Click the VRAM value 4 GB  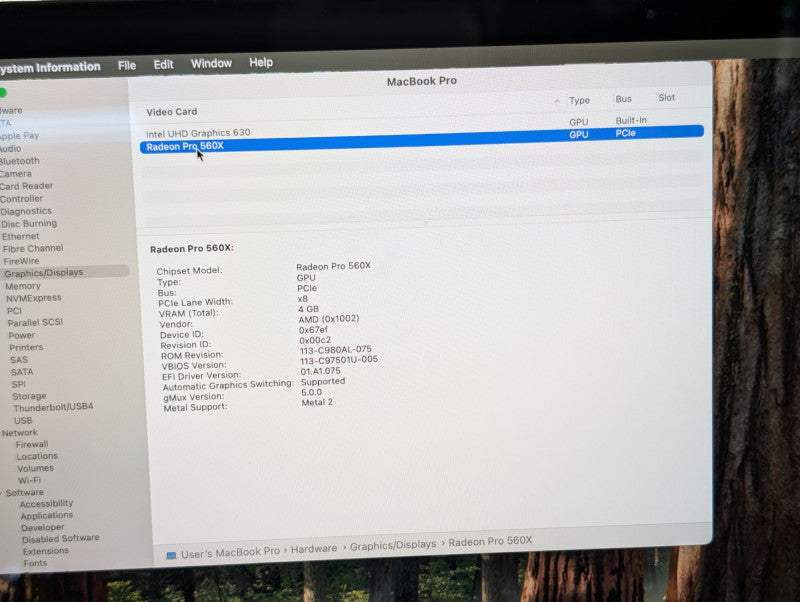(308, 309)
